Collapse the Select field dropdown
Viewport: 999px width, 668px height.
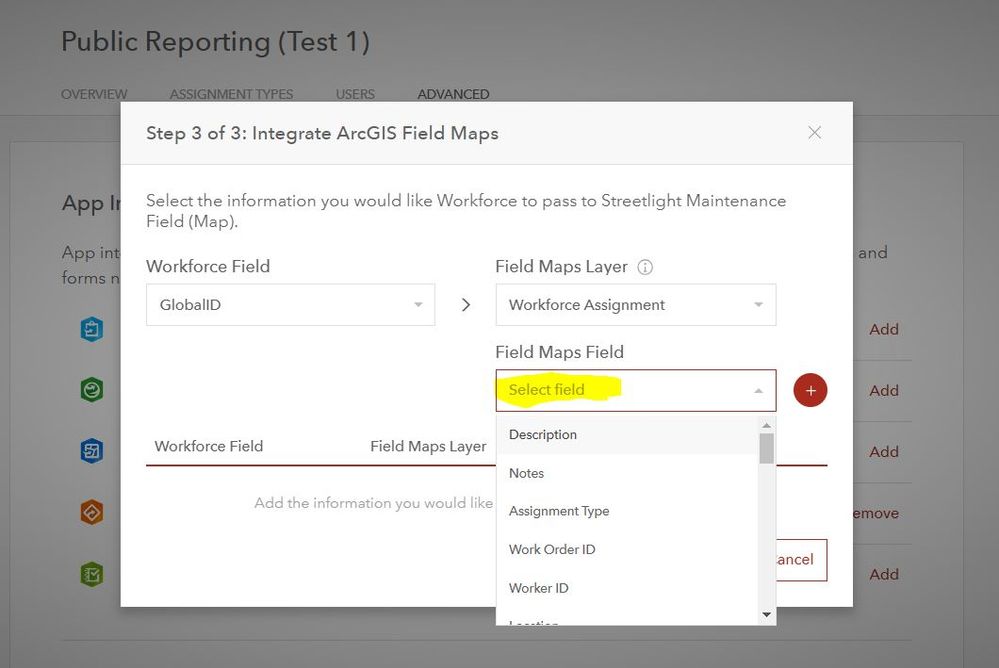[758, 390]
